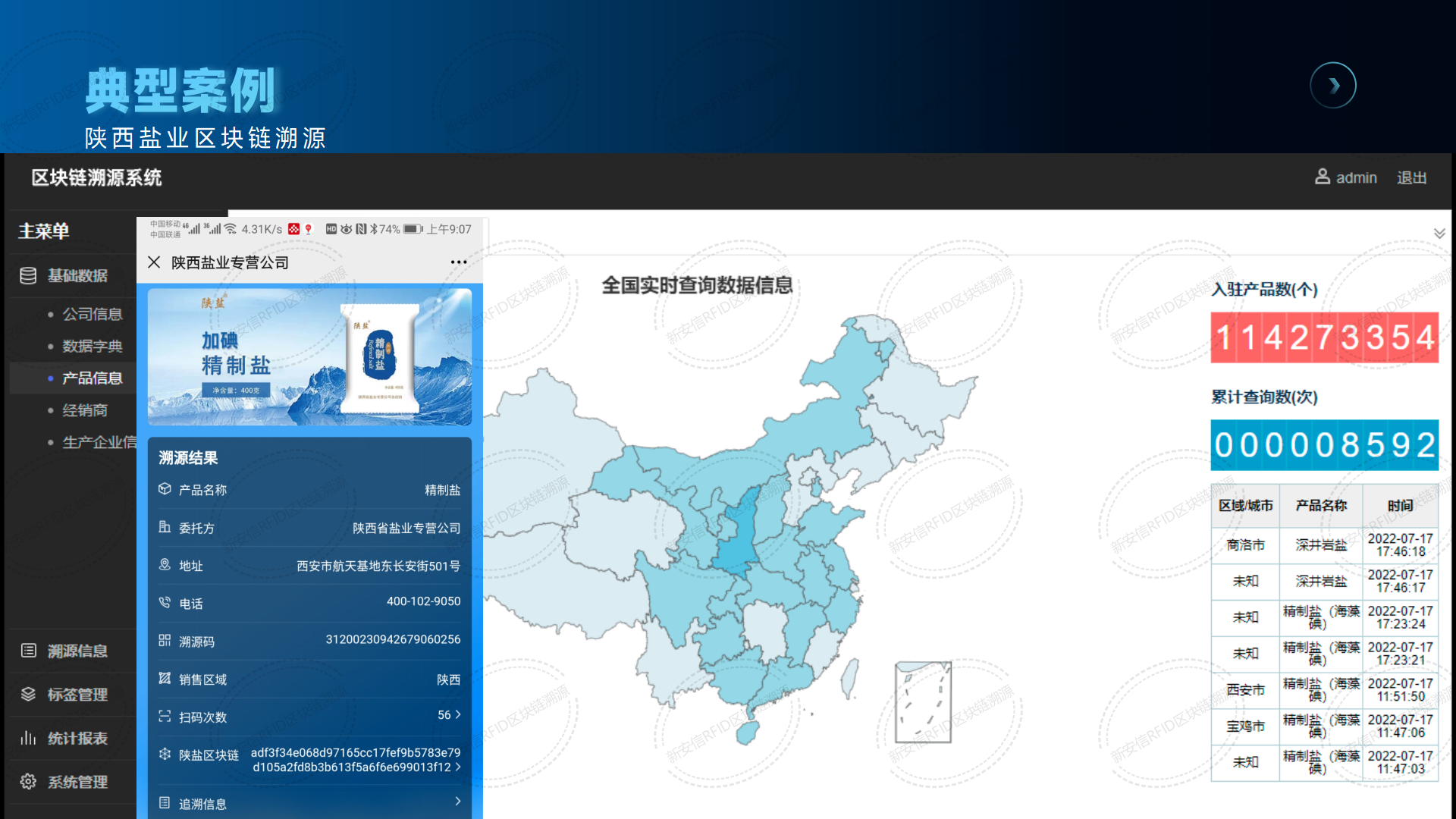
Task: Click 委托方 value 陕西省盐业专营公司
Action: (406, 528)
